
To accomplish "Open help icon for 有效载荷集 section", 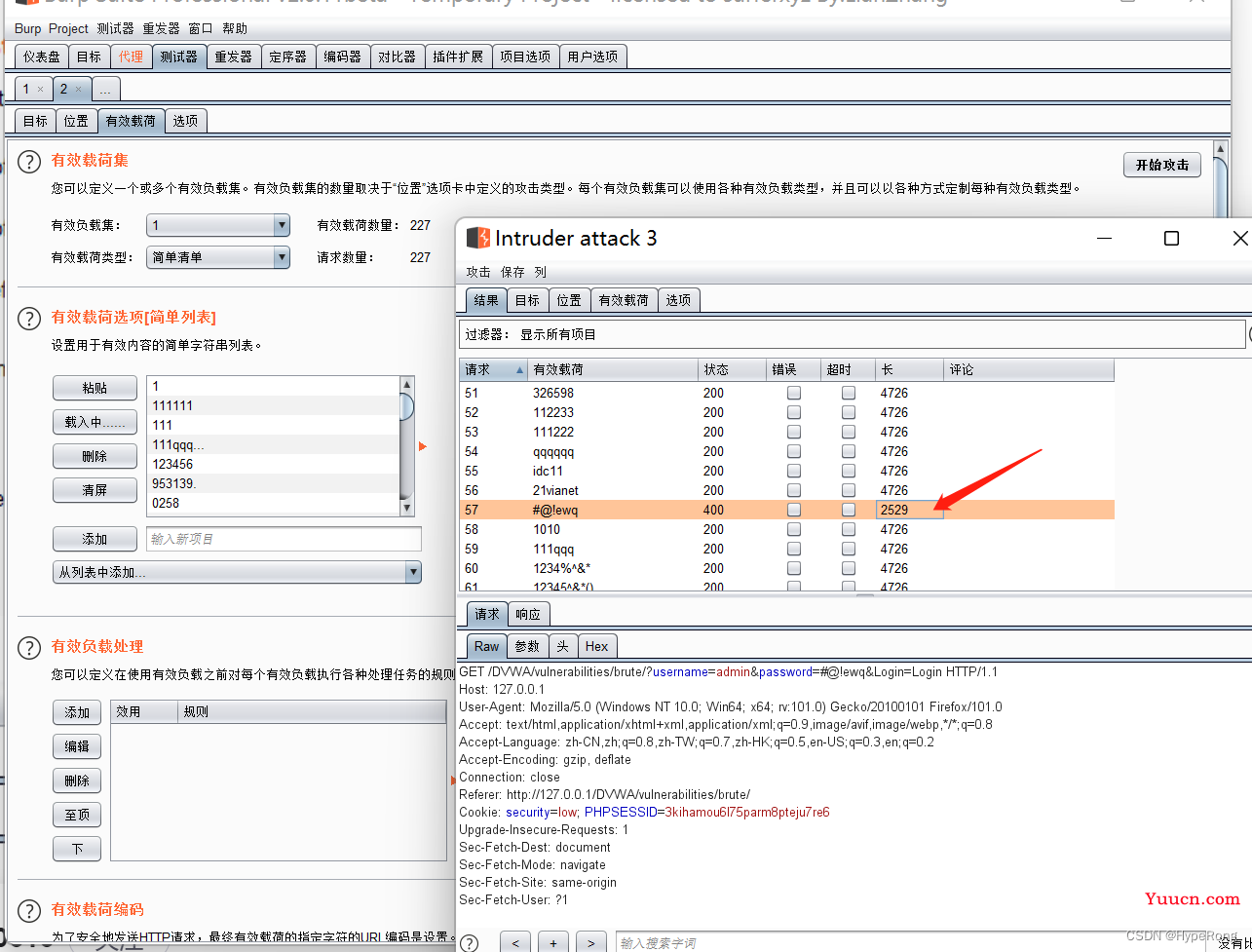I will (x=30, y=162).
